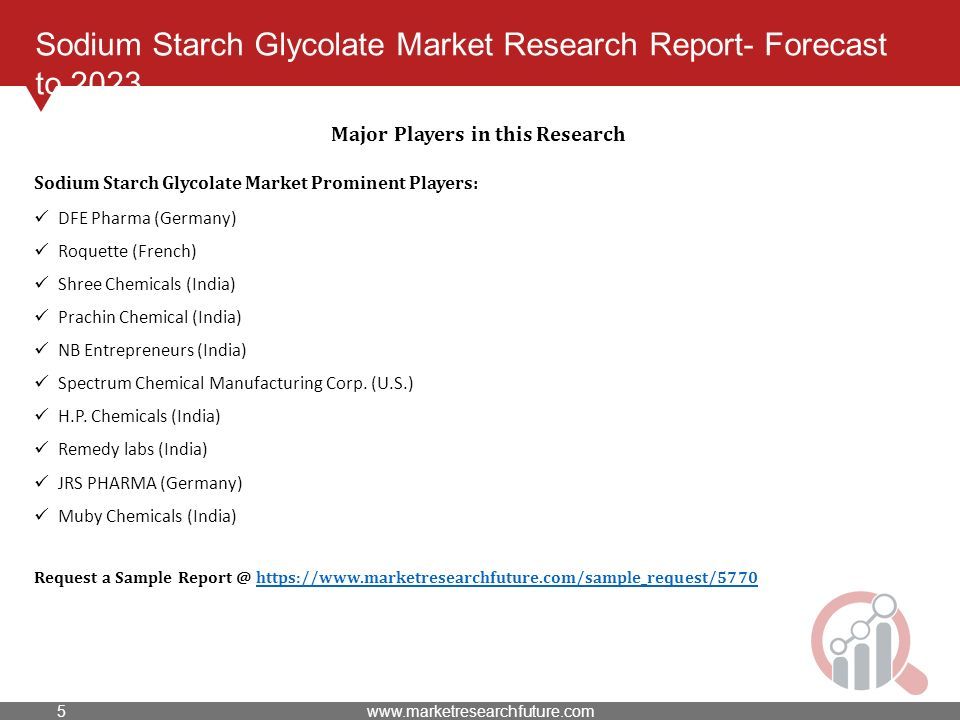Click the slide number 5 in footer
The image size is (960, 720).
pyautogui.click(x=61, y=711)
